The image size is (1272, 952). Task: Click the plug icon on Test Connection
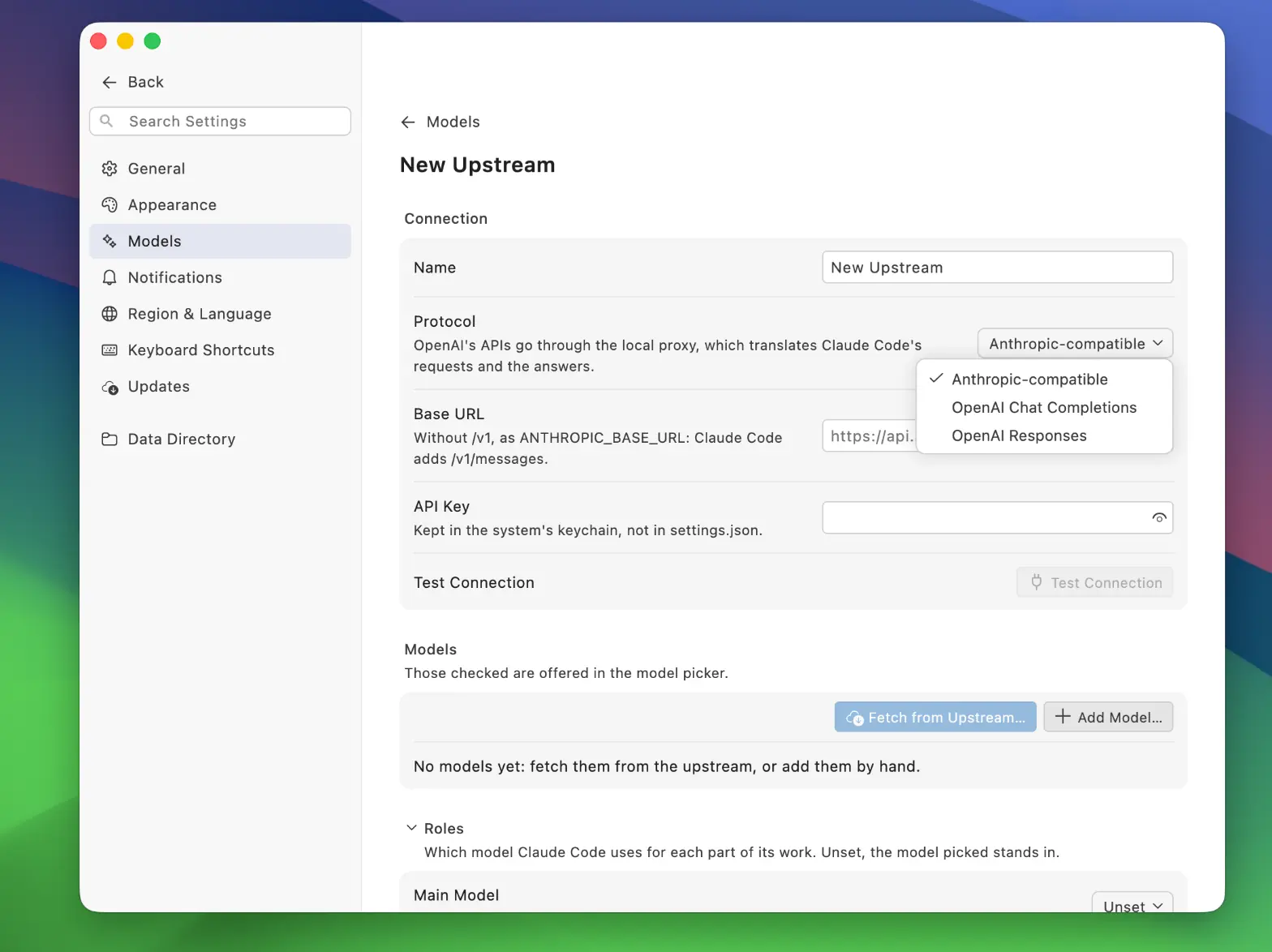pos(1037,582)
